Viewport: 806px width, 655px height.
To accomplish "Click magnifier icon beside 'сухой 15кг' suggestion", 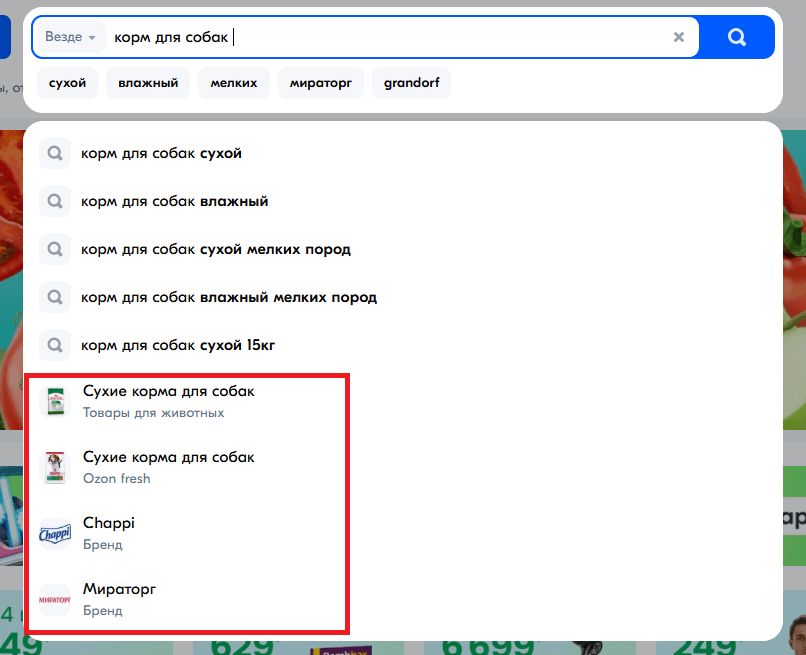I will tap(55, 344).
